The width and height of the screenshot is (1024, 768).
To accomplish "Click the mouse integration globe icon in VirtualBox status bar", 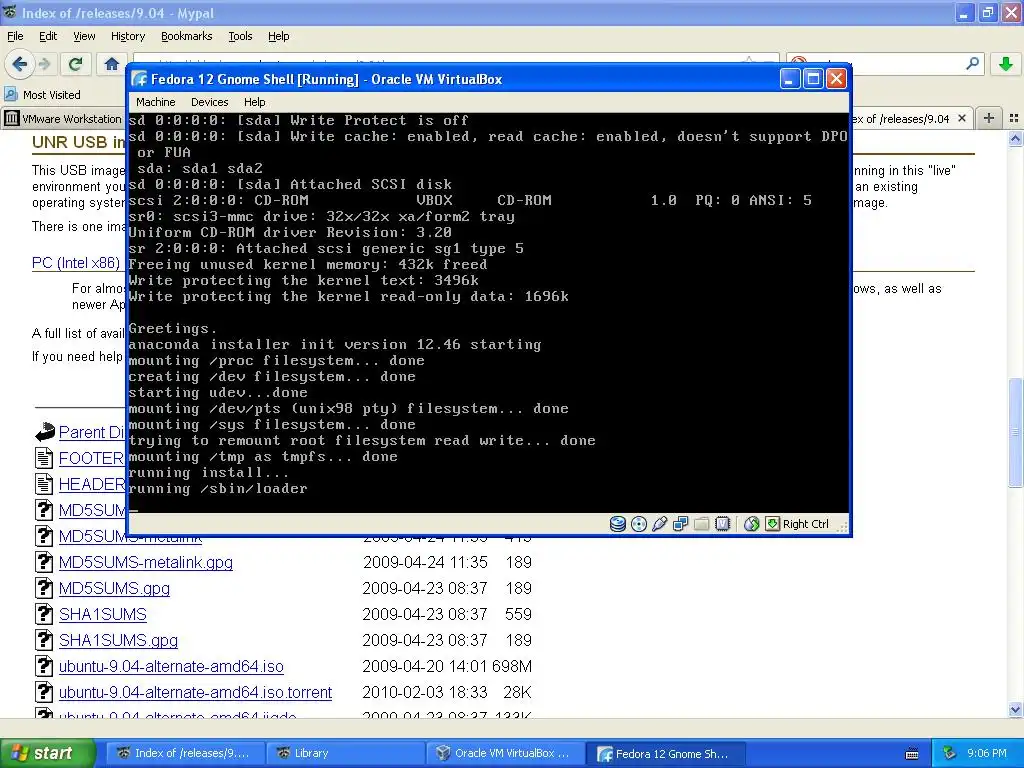I will [x=751, y=524].
